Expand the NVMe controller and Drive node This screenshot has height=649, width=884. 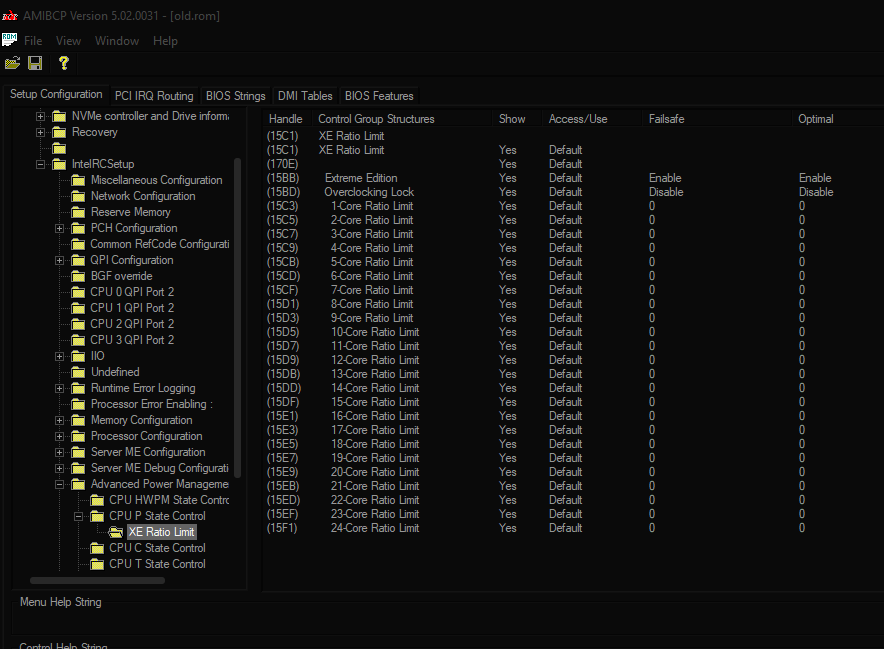[41, 117]
